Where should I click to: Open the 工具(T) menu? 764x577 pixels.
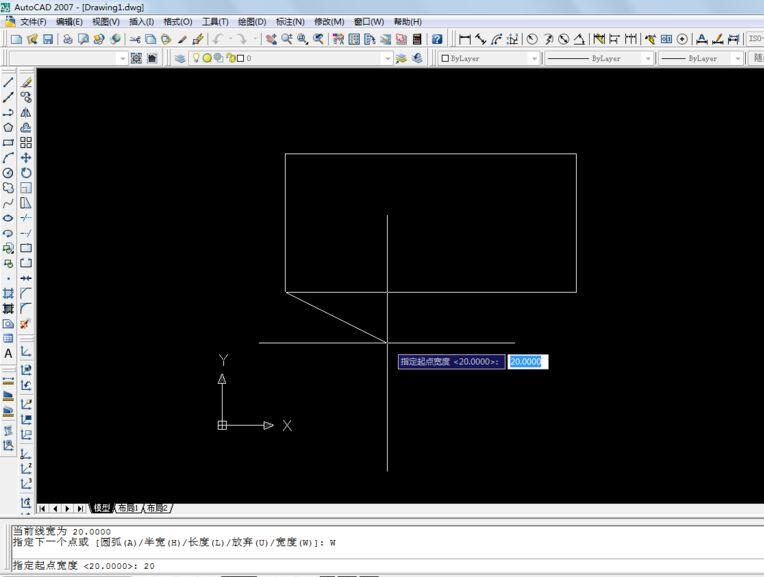coord(215,22)
